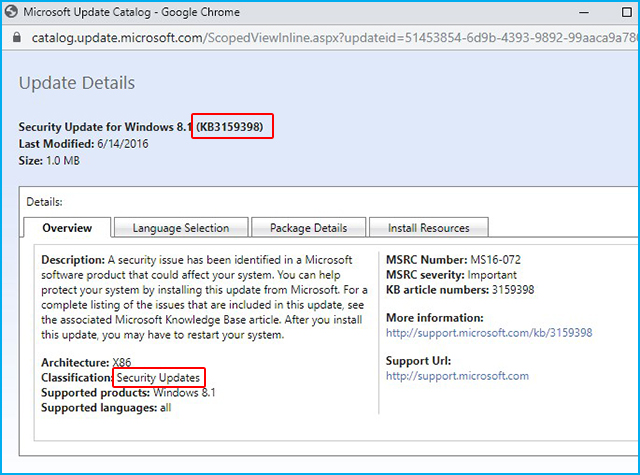Screen dimensions: 640x475
Task: Click the Microsoft Update Catalog window title
Action: point(131,12)
